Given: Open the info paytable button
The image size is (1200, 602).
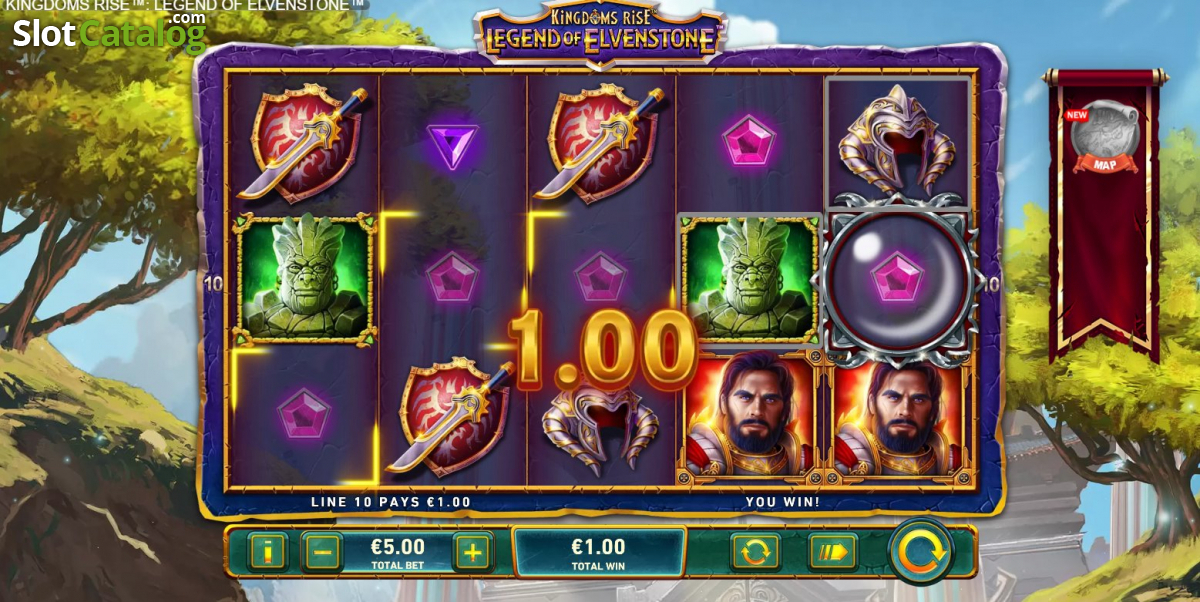Looking at the screenshot, I should (x=267, y=551).
